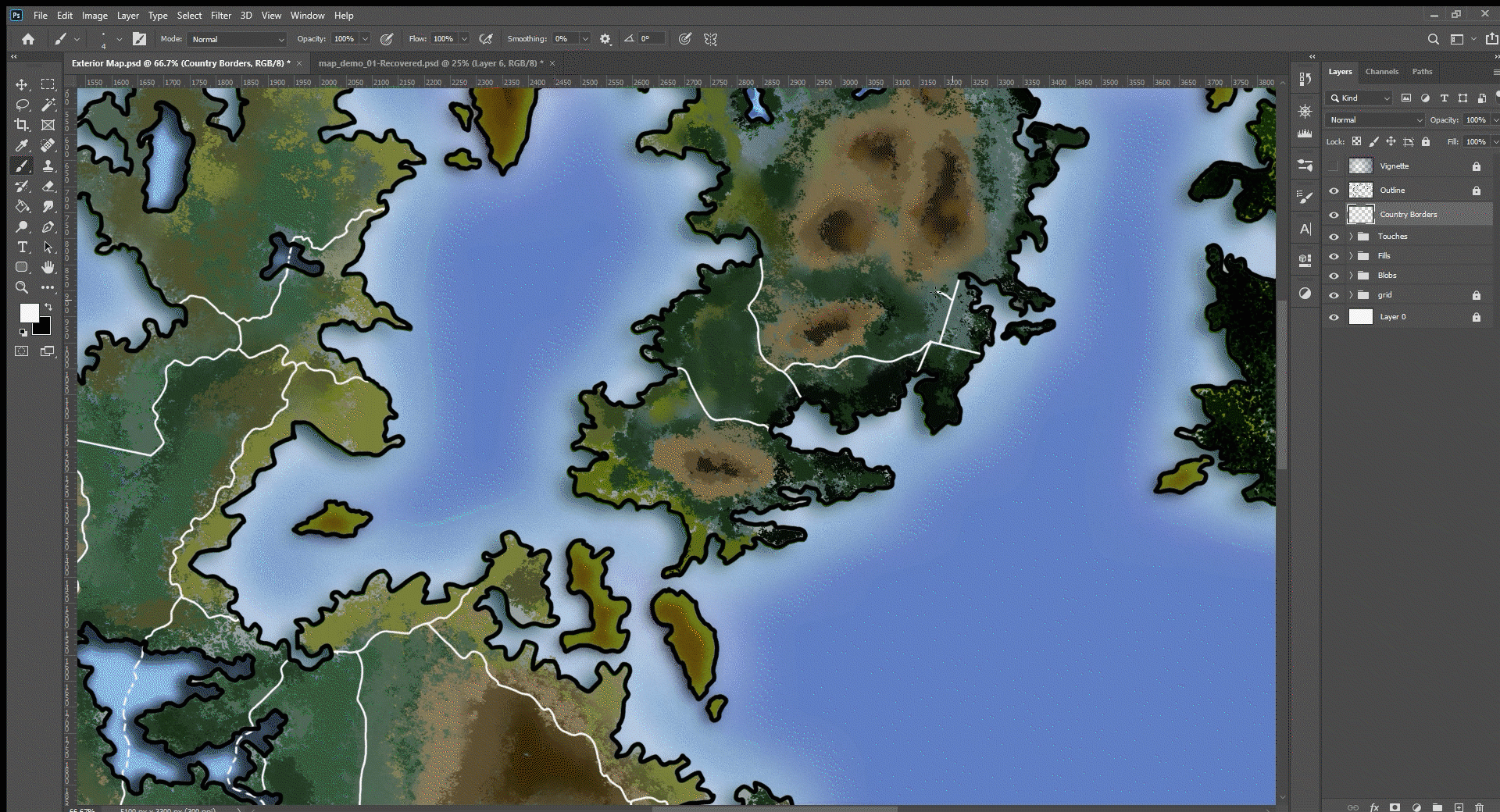Expand the grid layer group
Image resolution: width=1500 pixels, height=812 pixels.
[1351, 294]
